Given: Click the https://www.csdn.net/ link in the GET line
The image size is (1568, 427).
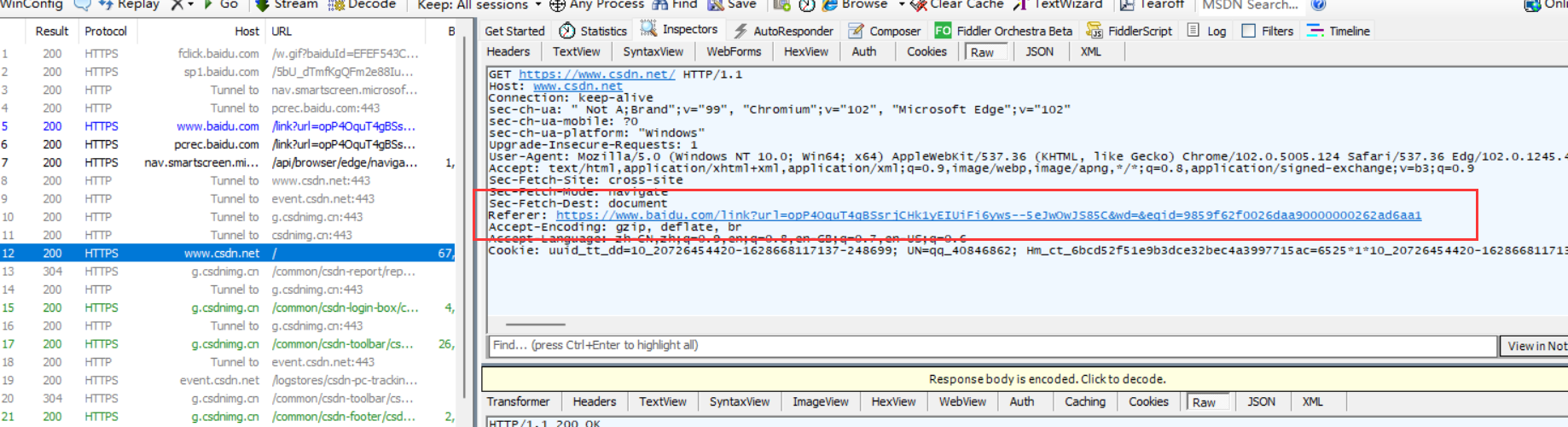Looking at the screenshot, I should pos(597,74).
